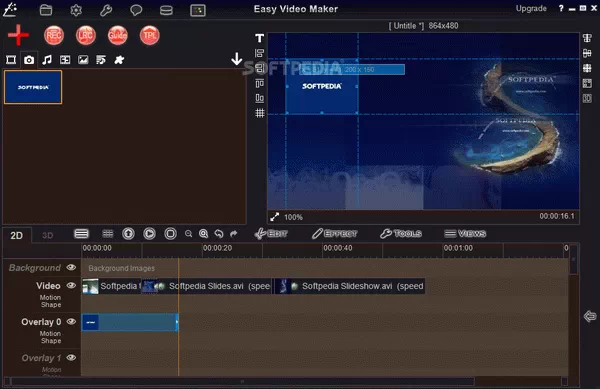Screen dimensions: 600x389
Task: Open the Edit menu
Action: pyautogui.click(x=271, y=233)
